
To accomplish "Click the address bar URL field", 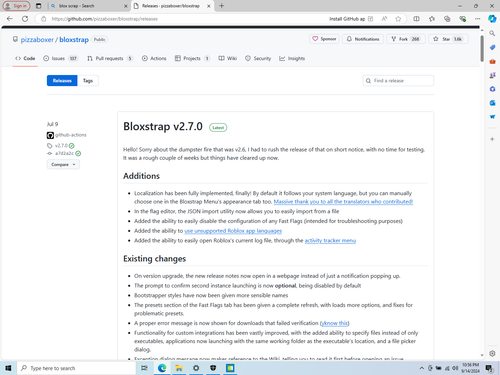I will click(187, 19).
